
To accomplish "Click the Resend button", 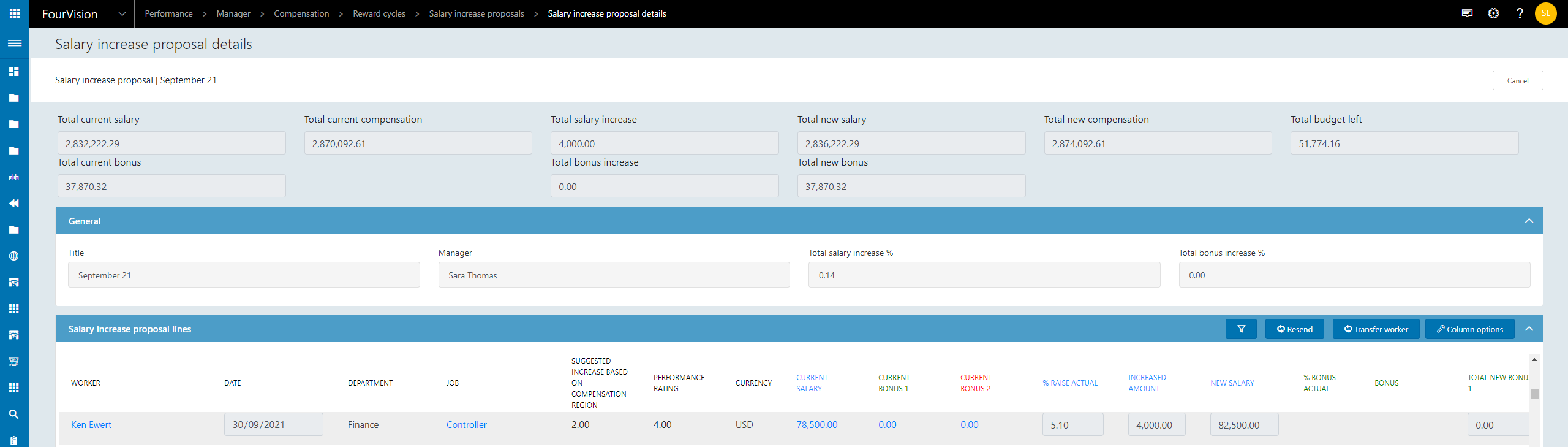I will click(1295, 329).
